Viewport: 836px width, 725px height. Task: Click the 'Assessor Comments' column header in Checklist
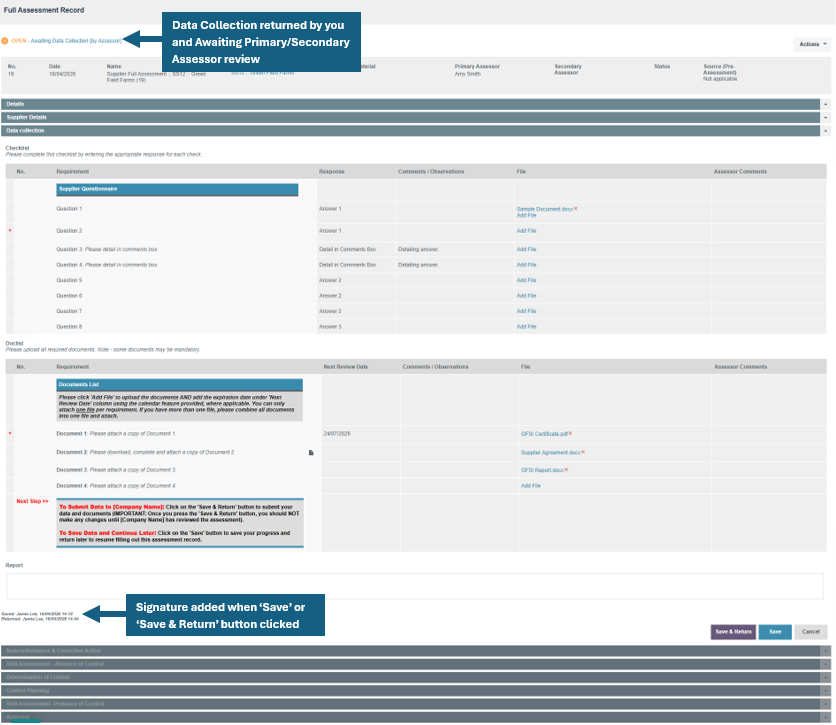[x=740, y=172]
